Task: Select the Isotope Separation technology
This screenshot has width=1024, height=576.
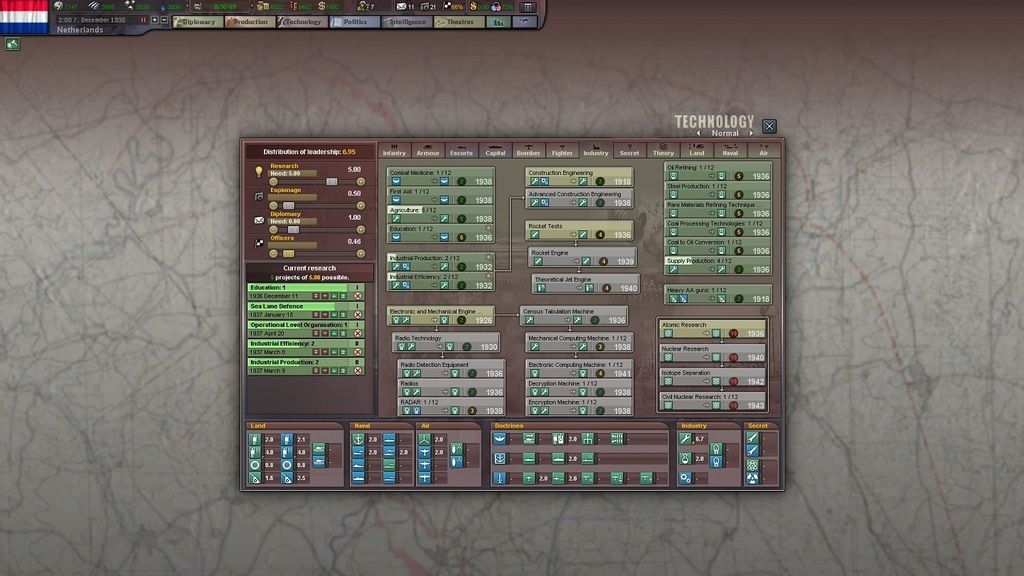Action: tap(712, 377)
